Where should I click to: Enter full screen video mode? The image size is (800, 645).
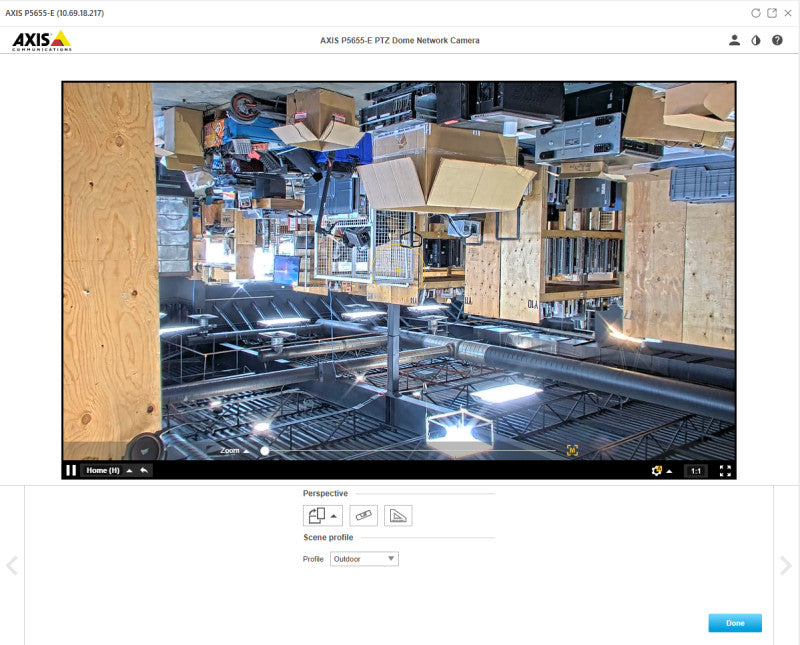point(725,470)
